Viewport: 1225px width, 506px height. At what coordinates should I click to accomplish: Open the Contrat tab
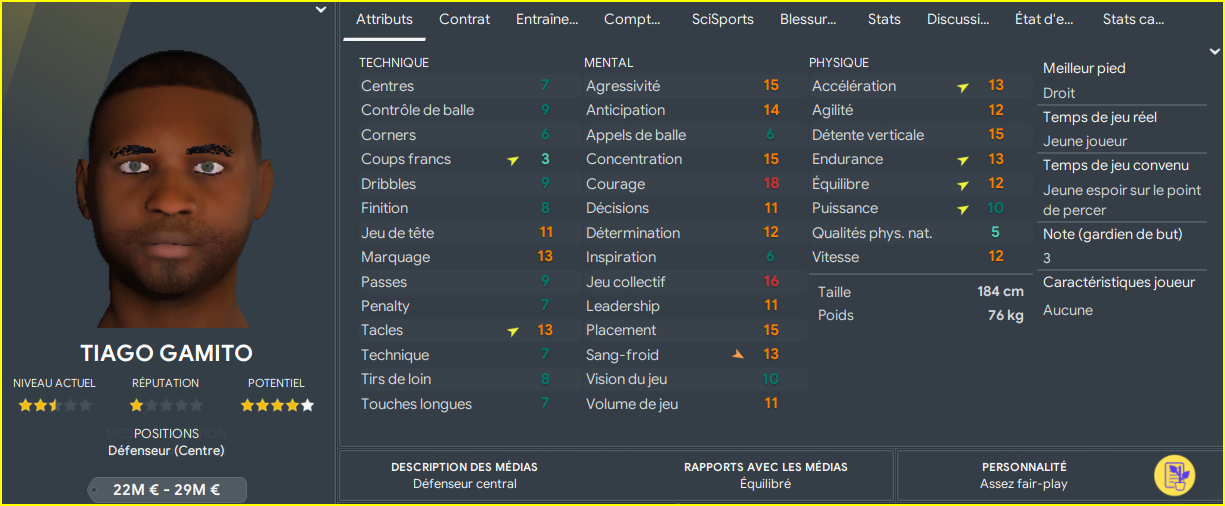(x=464, y=19)
